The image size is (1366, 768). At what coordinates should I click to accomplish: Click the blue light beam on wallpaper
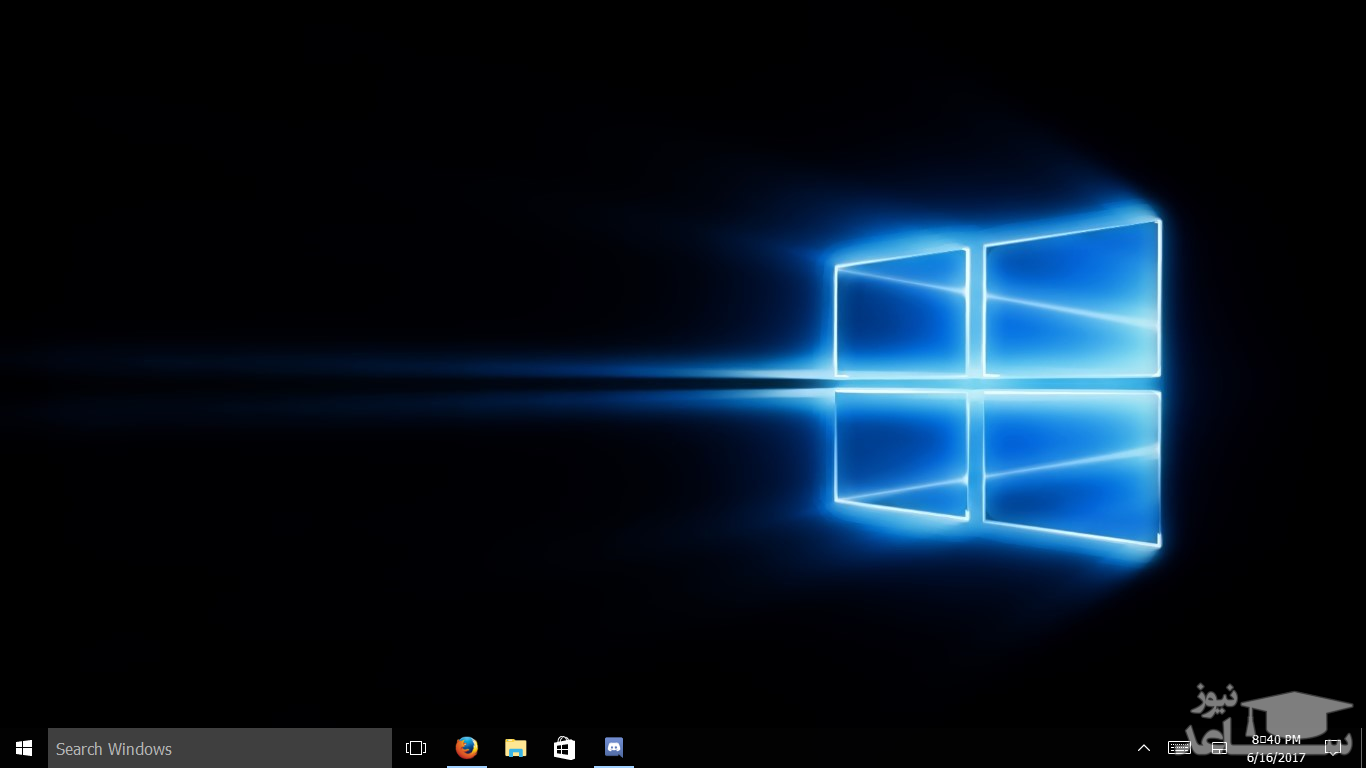coord(400,383)
